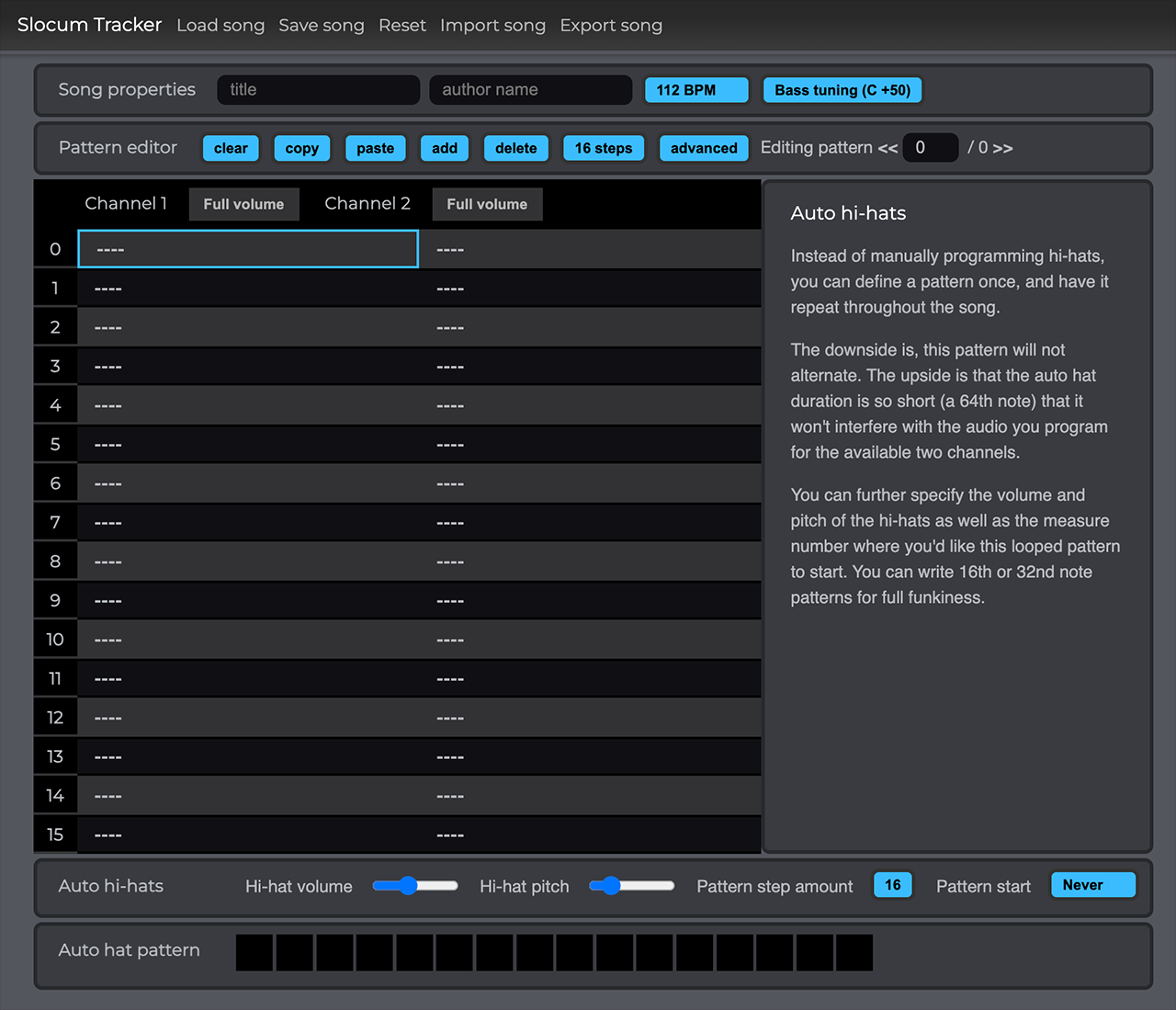1176x1010 pixels.
Task: Toggle fifth auto hat pattern step
Action: 414,953
